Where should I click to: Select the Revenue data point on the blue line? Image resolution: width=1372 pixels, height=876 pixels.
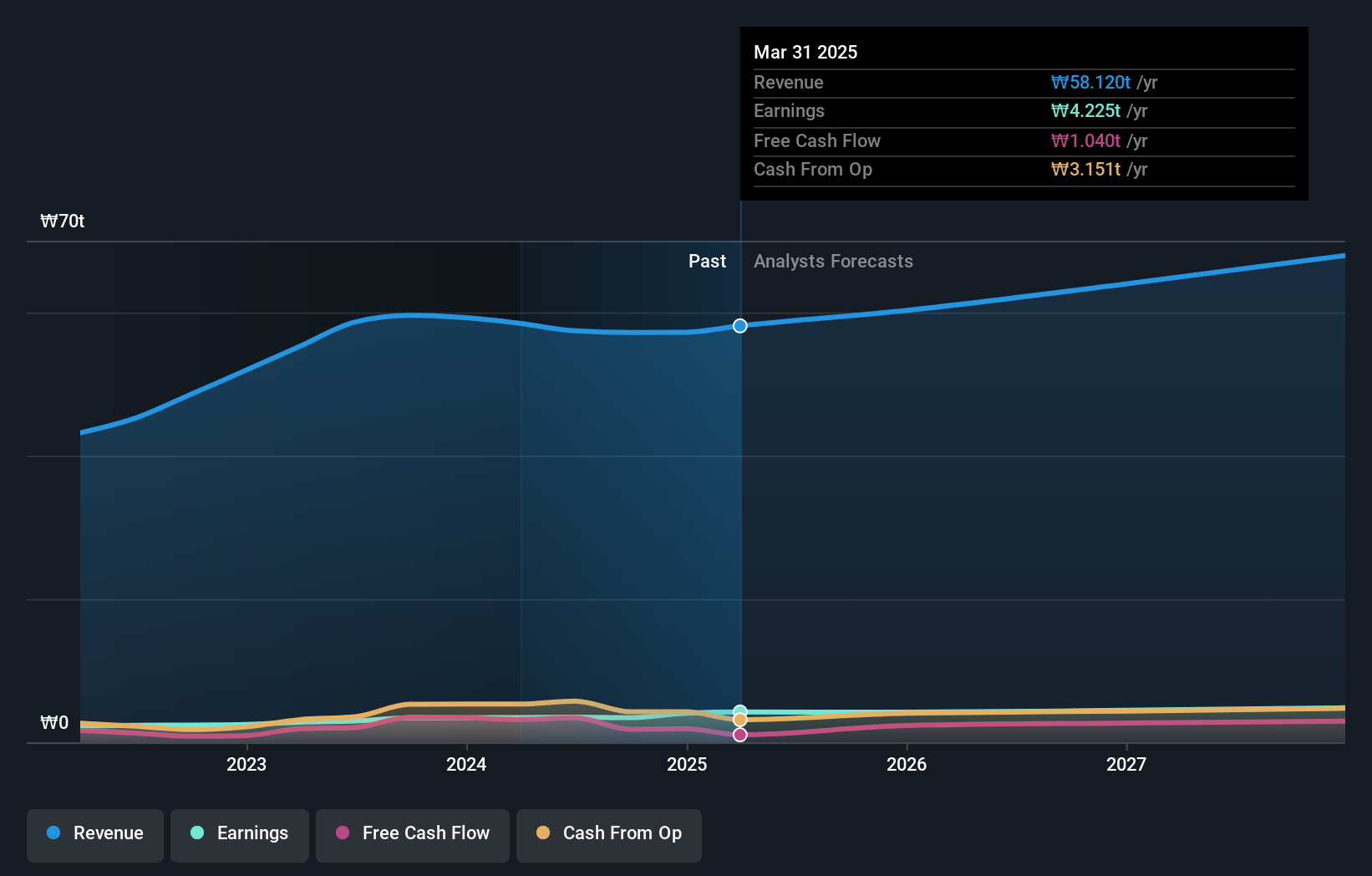(740, 326)
